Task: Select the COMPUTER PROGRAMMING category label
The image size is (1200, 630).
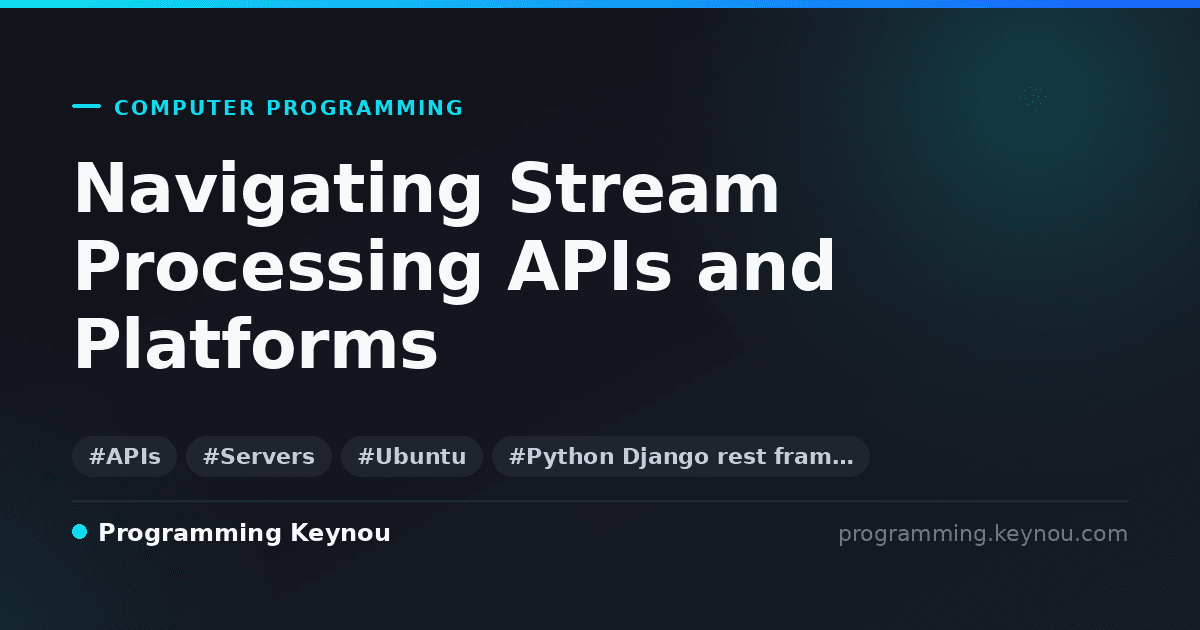Action: [x=289, y=108]
